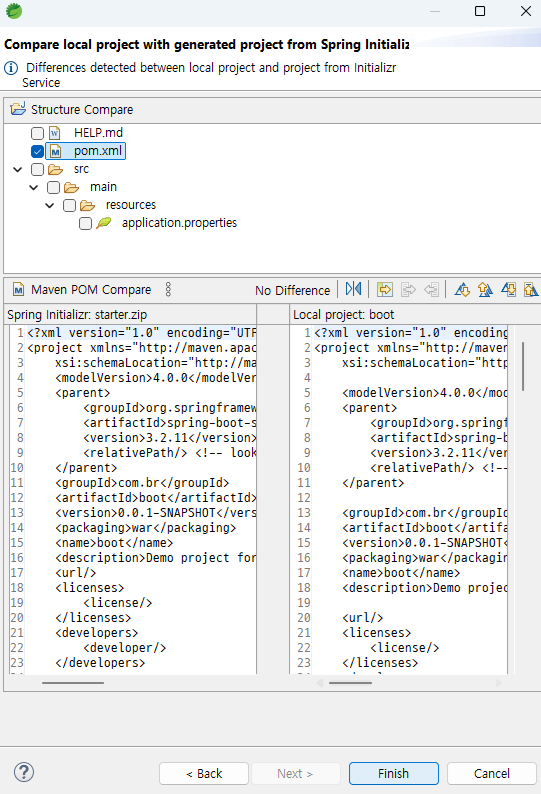Click the pom.xml Maven file icon
Screen dimensions: 541x794
[55, 151]
